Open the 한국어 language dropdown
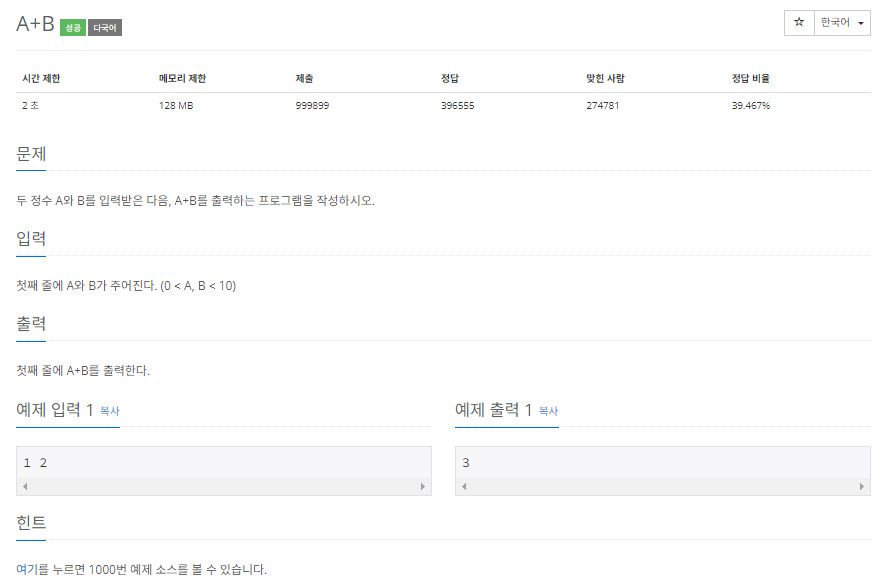 point(842,23)
